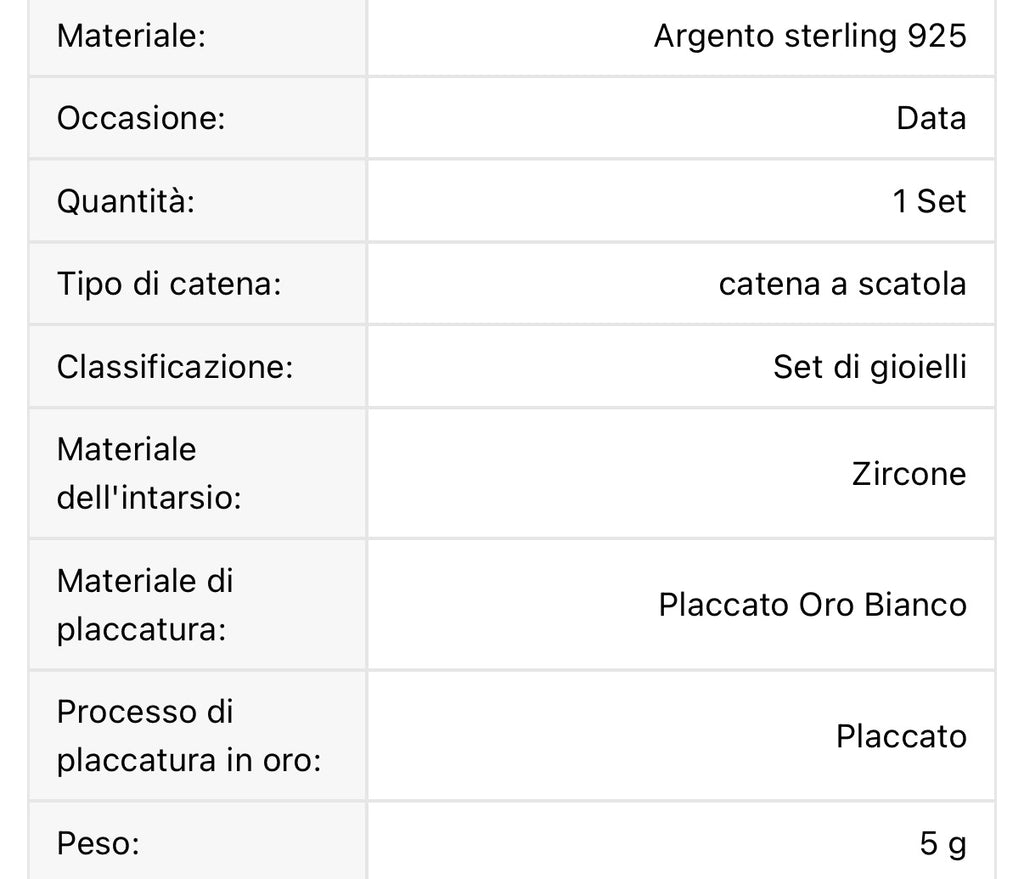This screenshot has width=1024, height=879.
Task: Select the 'catena a scatola' value
Action: pyautogui.click(x=842, y=284)
